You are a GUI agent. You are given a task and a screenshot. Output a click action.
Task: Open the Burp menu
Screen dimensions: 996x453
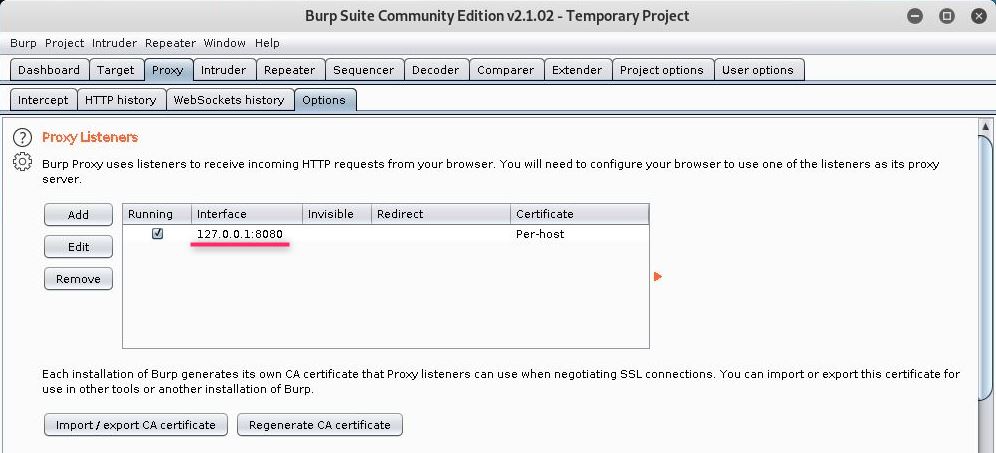[x=24, y=43]
